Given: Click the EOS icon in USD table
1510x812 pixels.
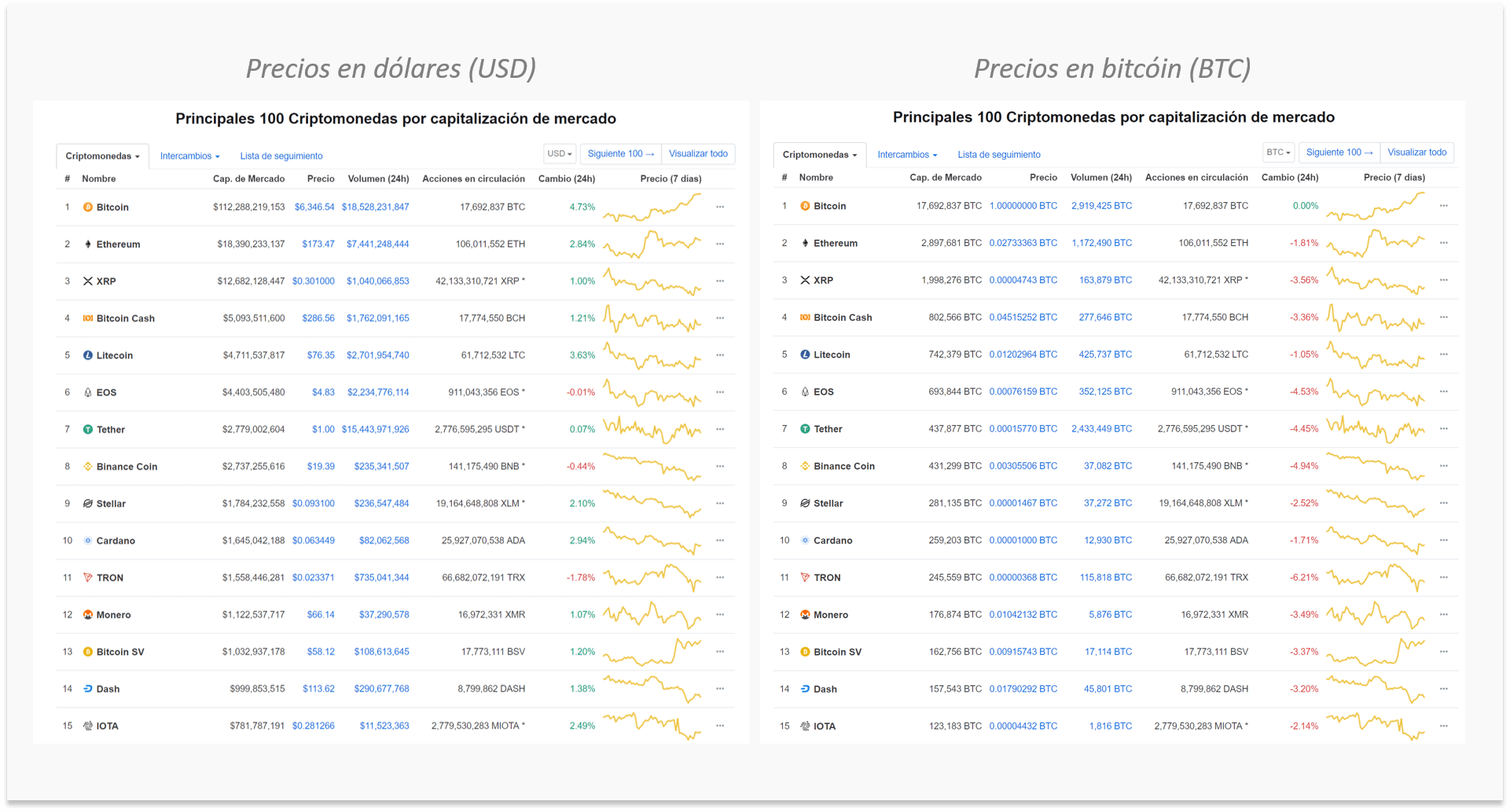Looking at the screenshot, I should pos(88,392).
